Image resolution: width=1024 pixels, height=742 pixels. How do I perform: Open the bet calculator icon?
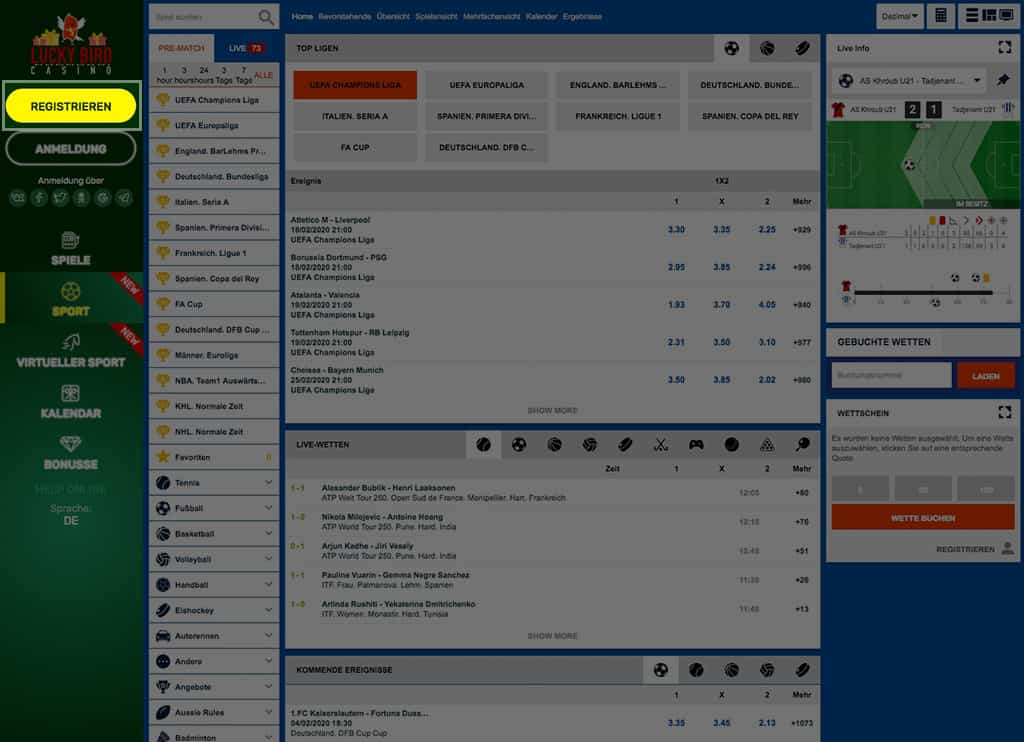pos(940,16)
